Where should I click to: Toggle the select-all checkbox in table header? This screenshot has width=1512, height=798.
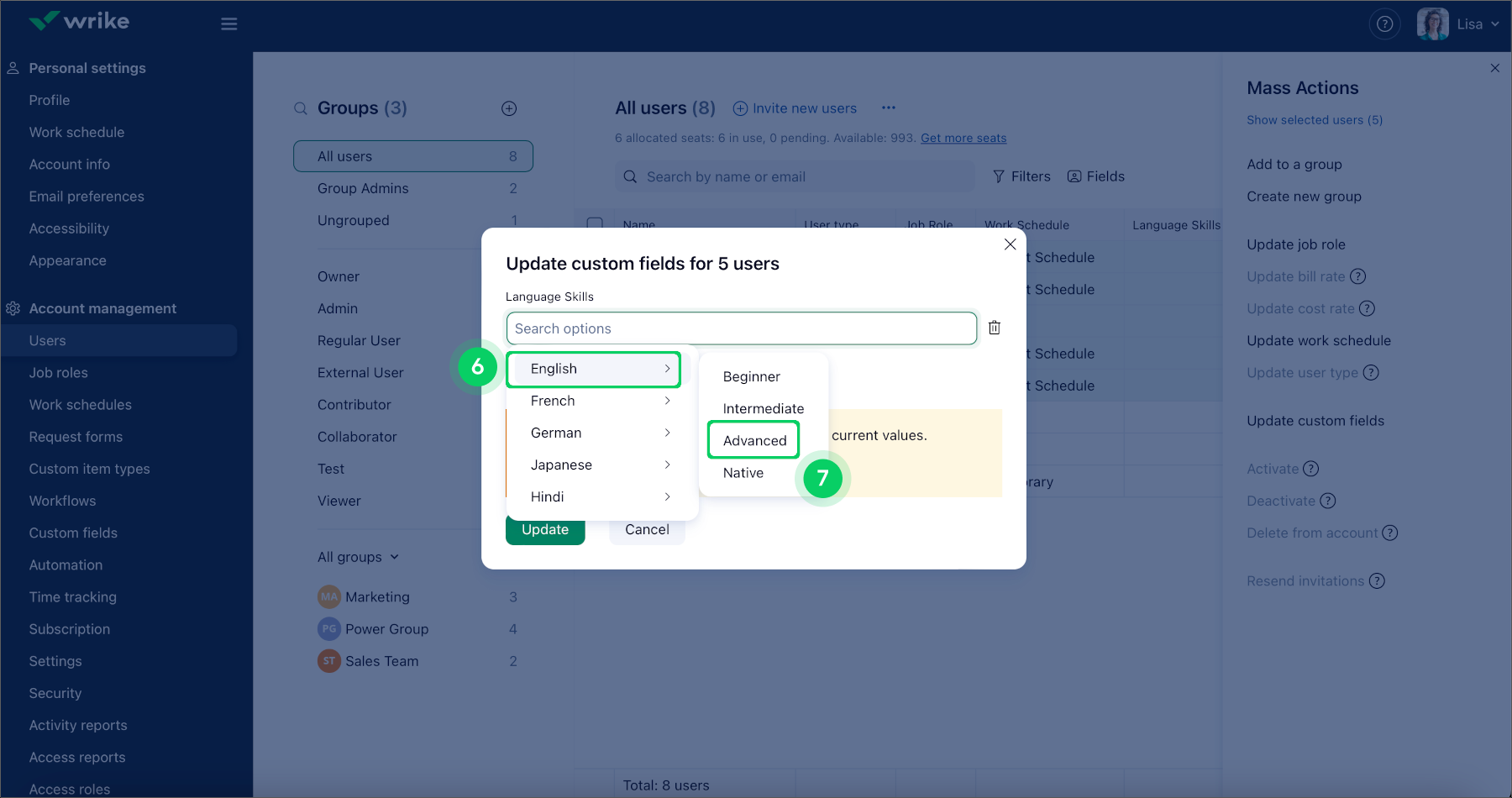coord(595,223)
